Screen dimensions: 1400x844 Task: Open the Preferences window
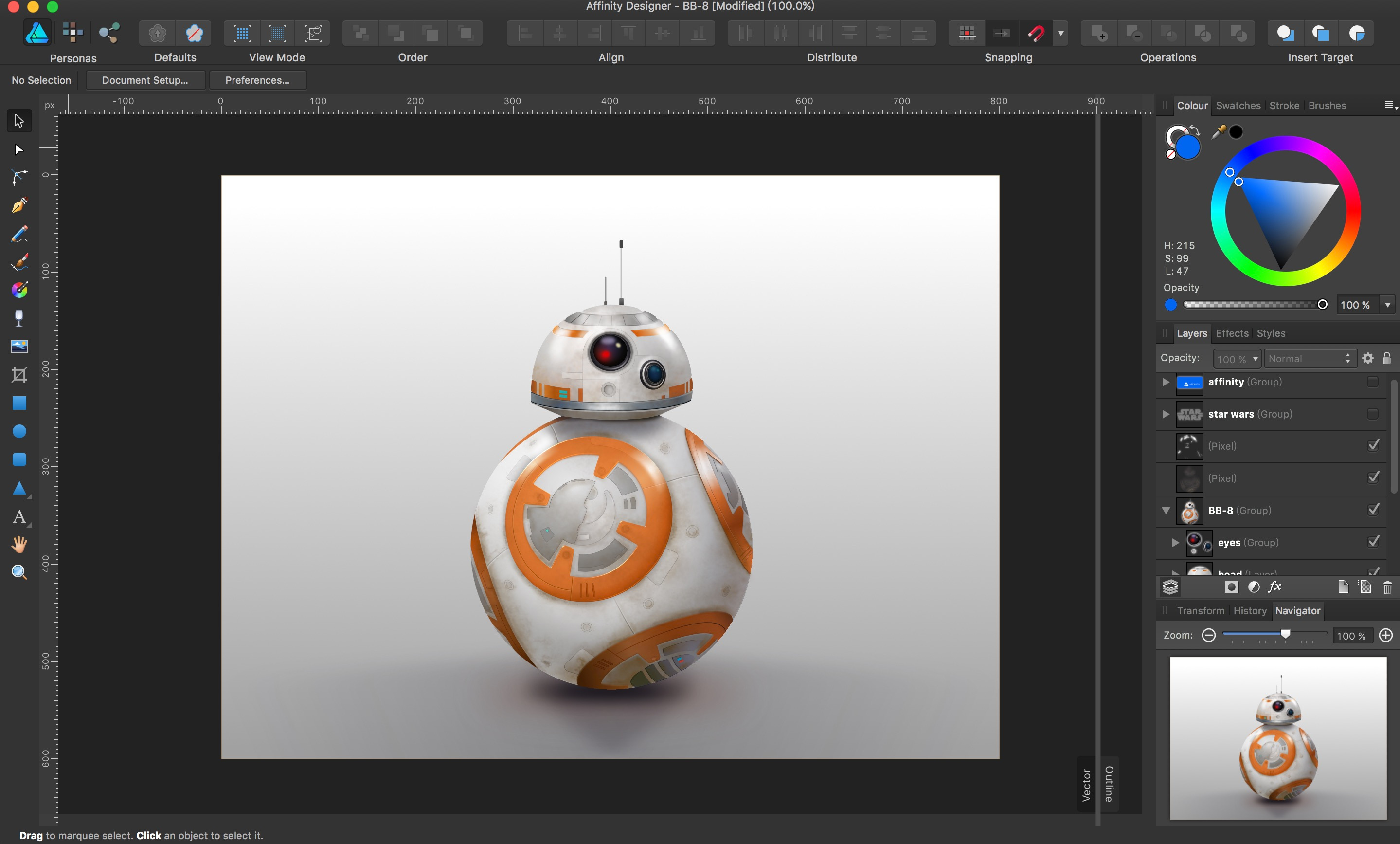point(258,80)
